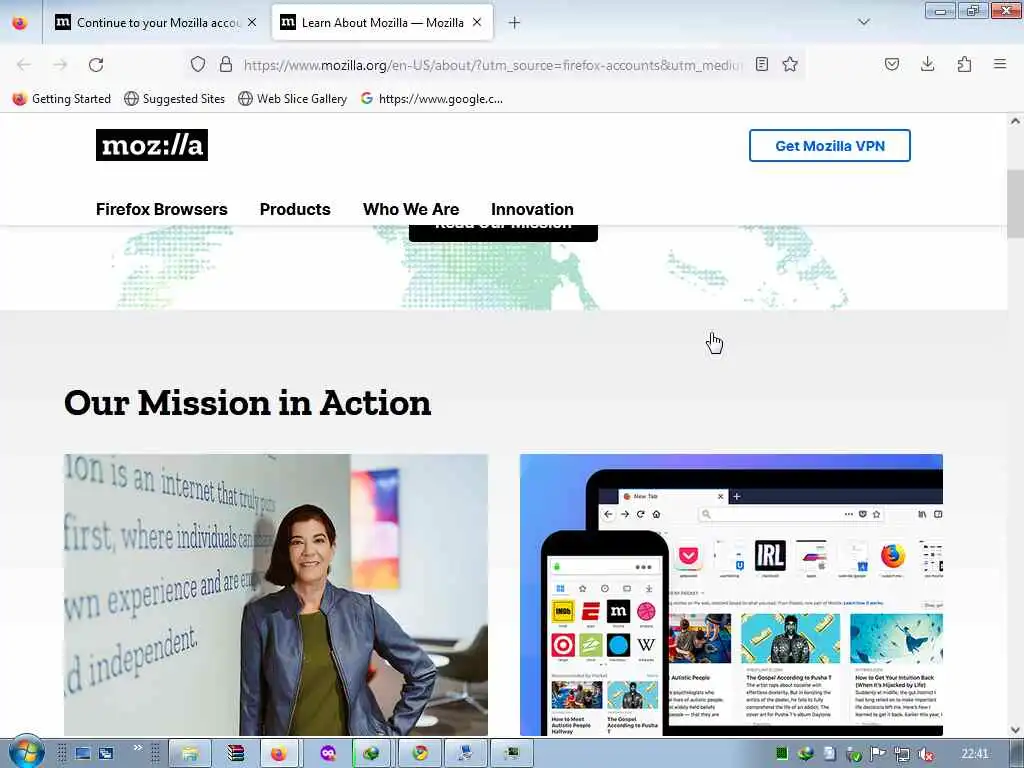The image size is (1024, 768).
Task: Click the vertical scrollbar thumb
Action: (1015, 204)
